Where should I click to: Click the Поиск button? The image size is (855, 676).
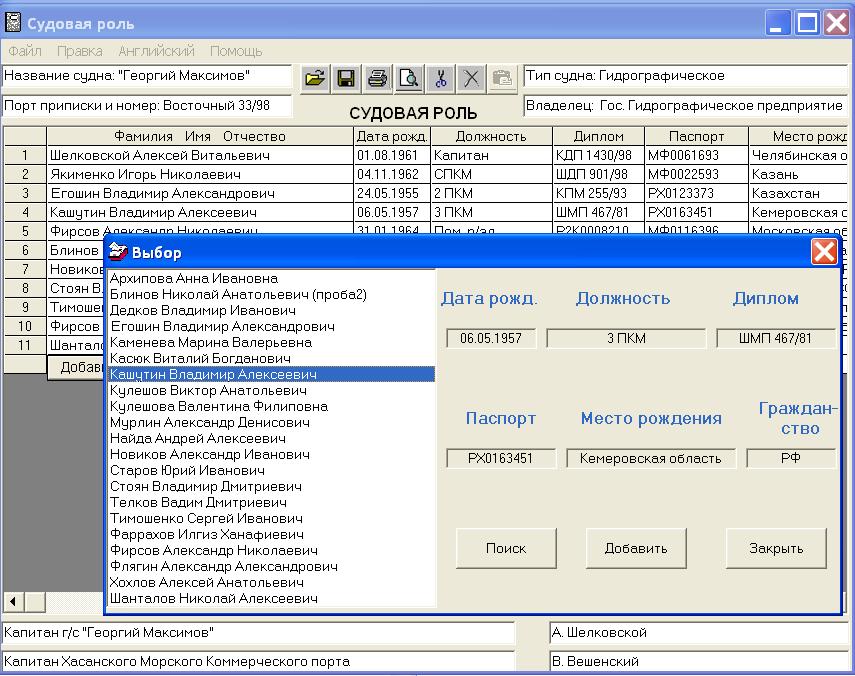pos(506,548)
